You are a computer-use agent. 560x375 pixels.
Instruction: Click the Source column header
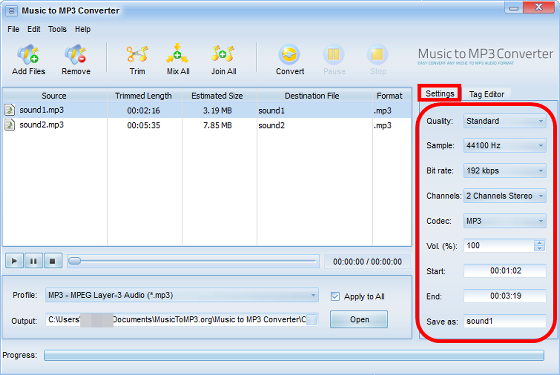[x=54, y=96]
